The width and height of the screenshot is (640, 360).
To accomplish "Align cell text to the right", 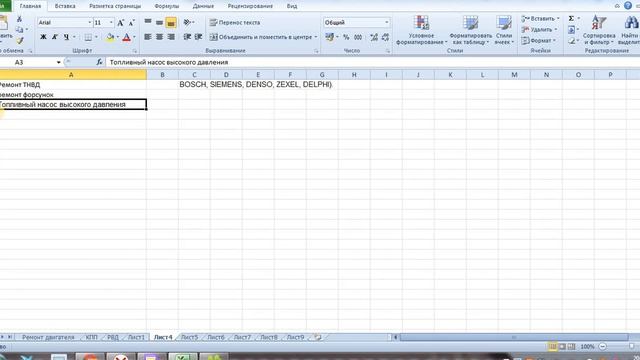I will coord(171,37).
